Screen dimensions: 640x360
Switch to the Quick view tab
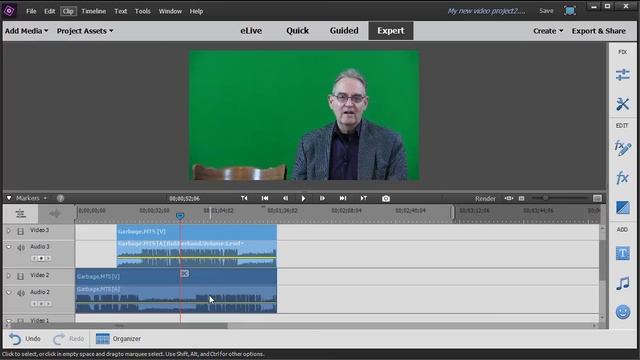298,31
